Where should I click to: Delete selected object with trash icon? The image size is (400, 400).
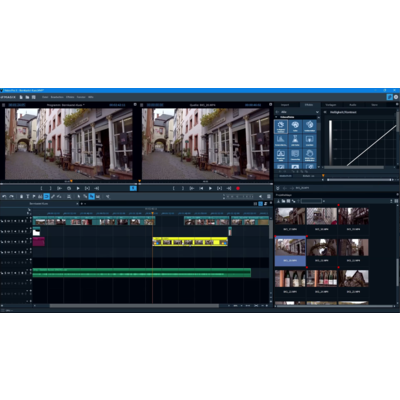coord(22,197)
